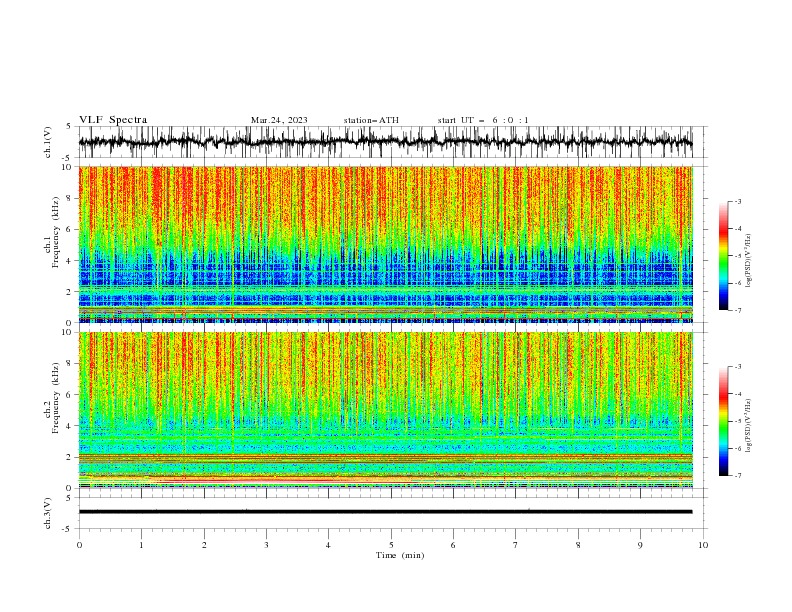The width and height of the screenshot is (792, 612).
Task: Click the ch.2 'Frequency (kHz)' axis label
Action: (55, 398)
